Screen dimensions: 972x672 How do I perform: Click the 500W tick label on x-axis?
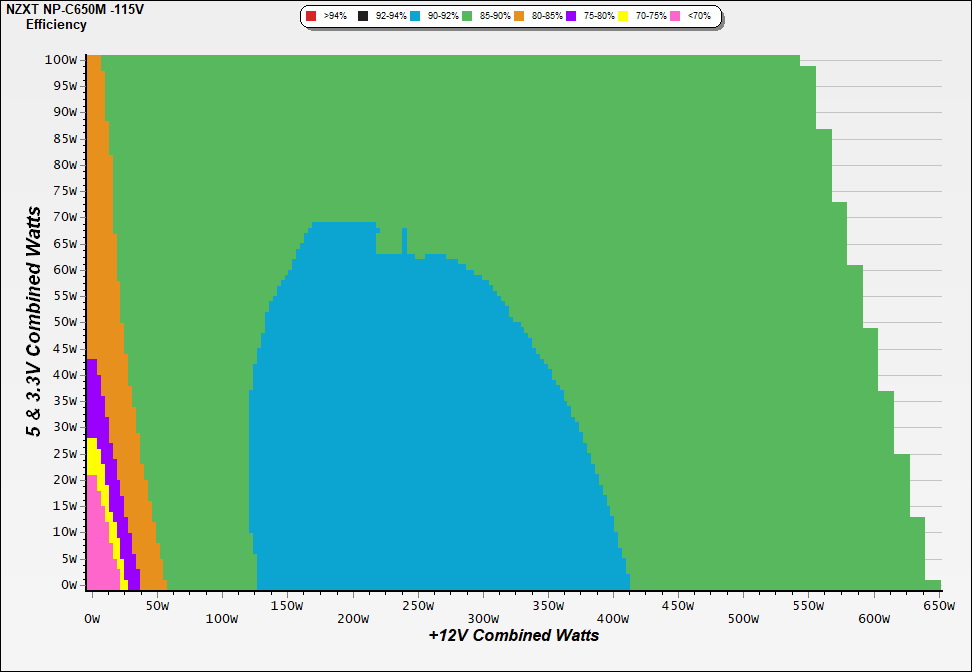pos(743,606)
